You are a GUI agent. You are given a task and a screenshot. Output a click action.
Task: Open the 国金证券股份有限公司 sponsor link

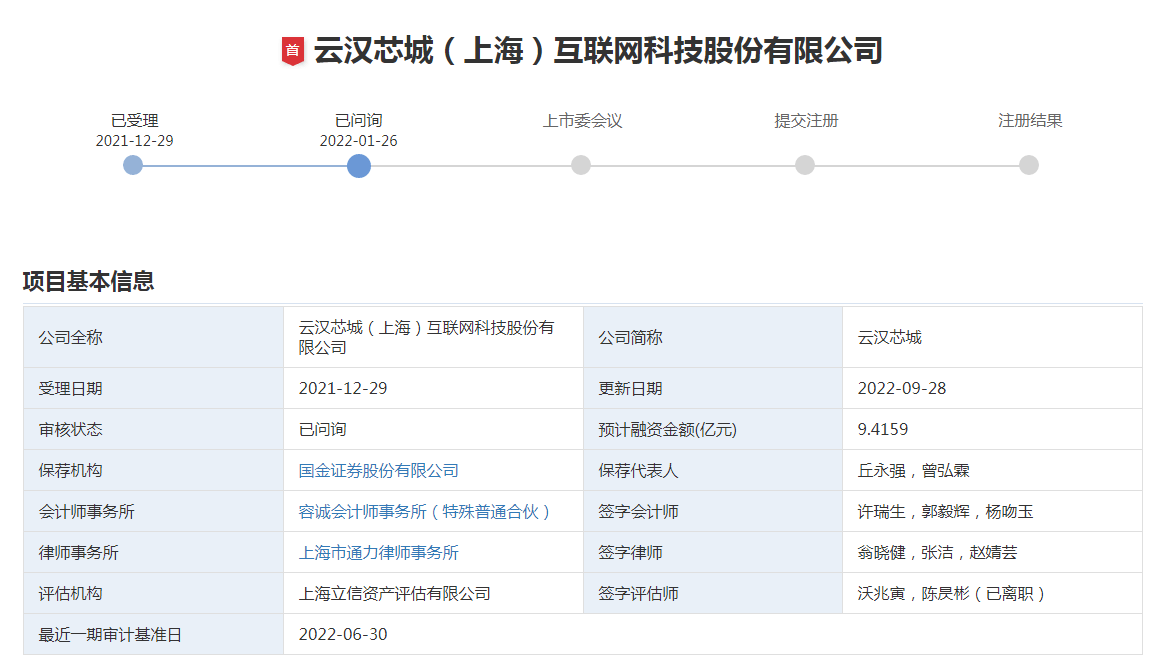click(x=378, y=471)
